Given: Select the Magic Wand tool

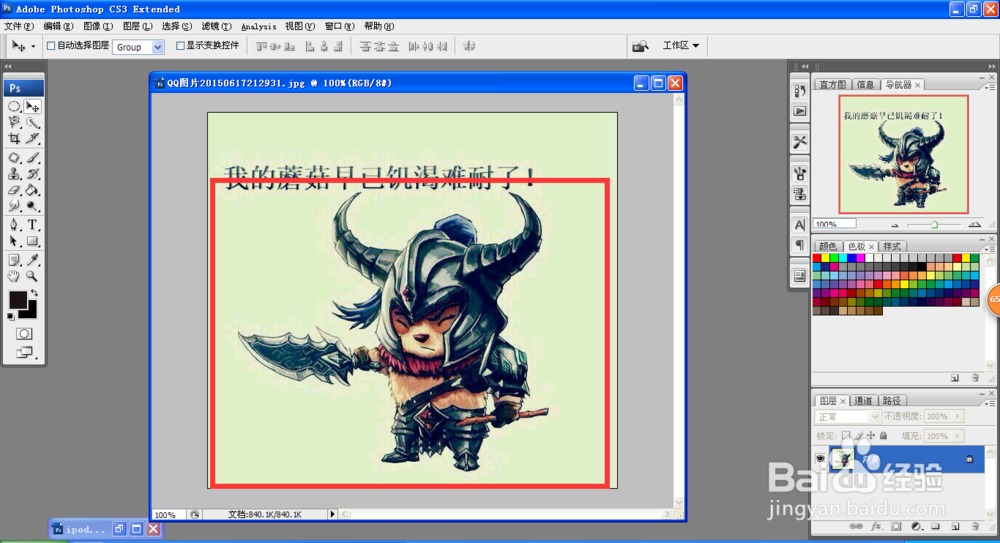Looking at the screenshot, I should 32,123.
